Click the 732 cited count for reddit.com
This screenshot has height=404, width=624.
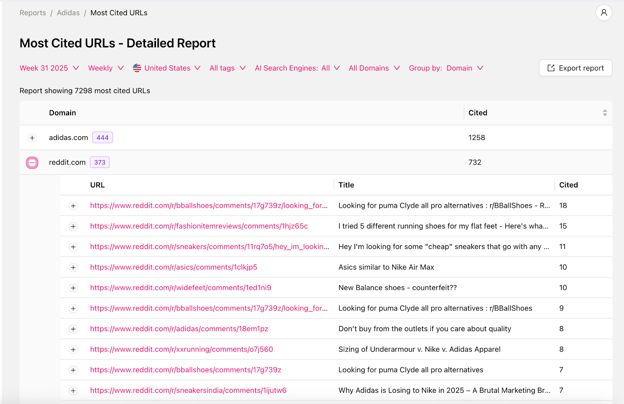[x=475, y=162]
